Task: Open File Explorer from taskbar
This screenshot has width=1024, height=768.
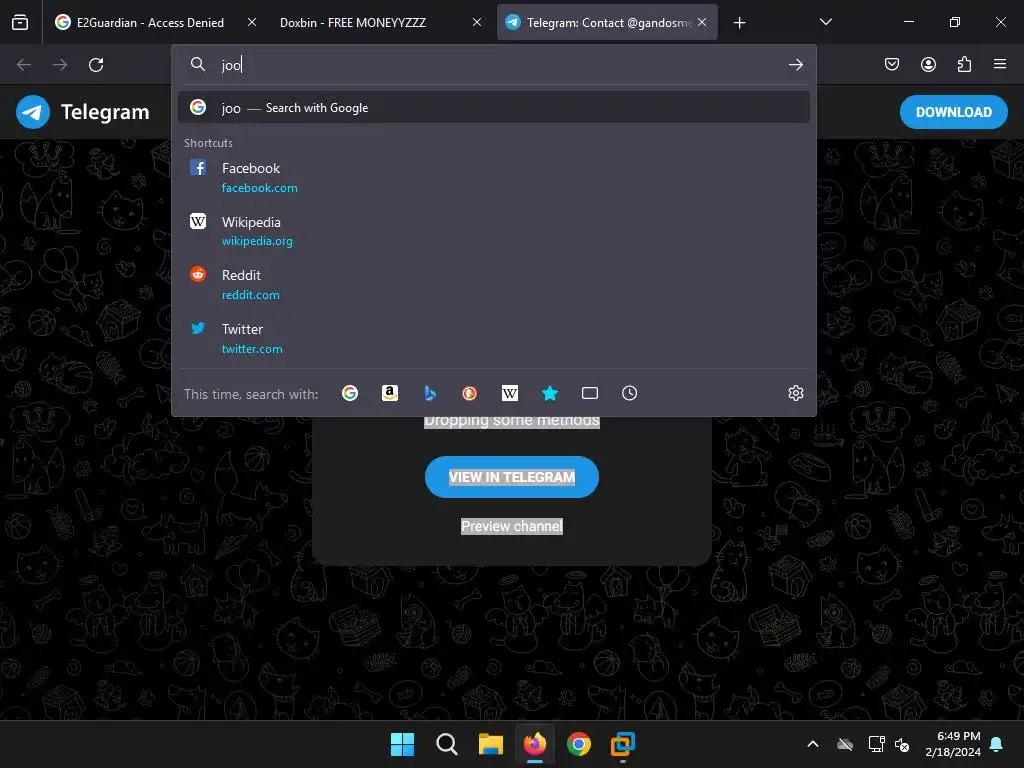Action: click(x=490, y=744)
